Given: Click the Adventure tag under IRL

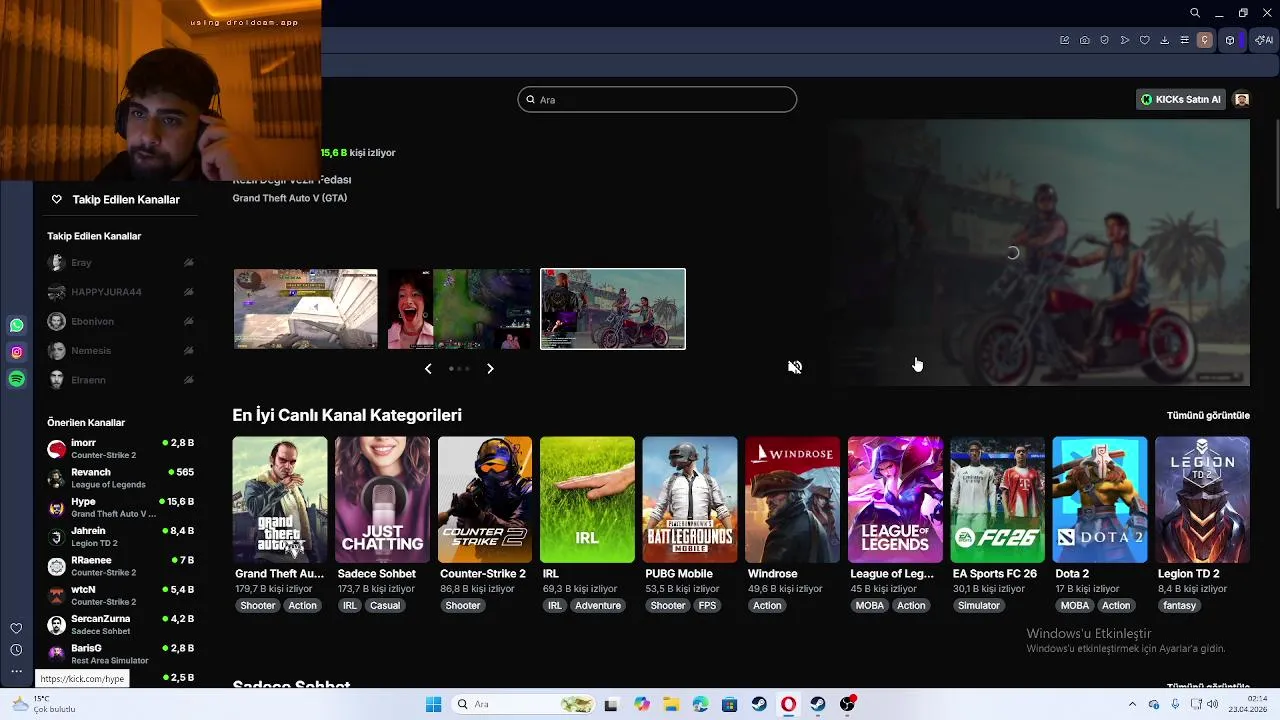Looking at the screenshot, I should tap(598, 605).
